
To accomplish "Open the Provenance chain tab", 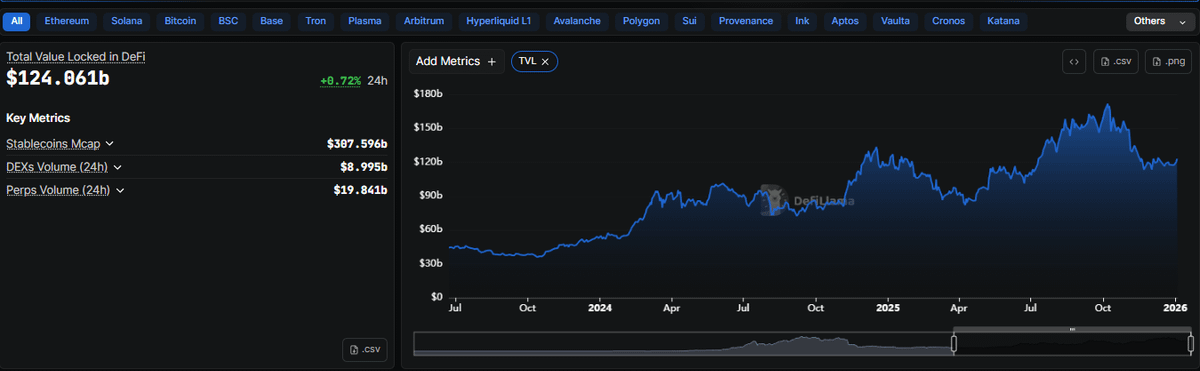I will pos(746,21).
